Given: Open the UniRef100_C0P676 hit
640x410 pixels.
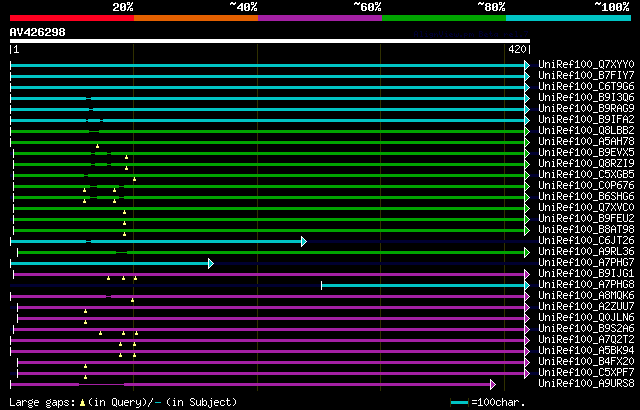Looking at the screenshot, I should point(586,186).
